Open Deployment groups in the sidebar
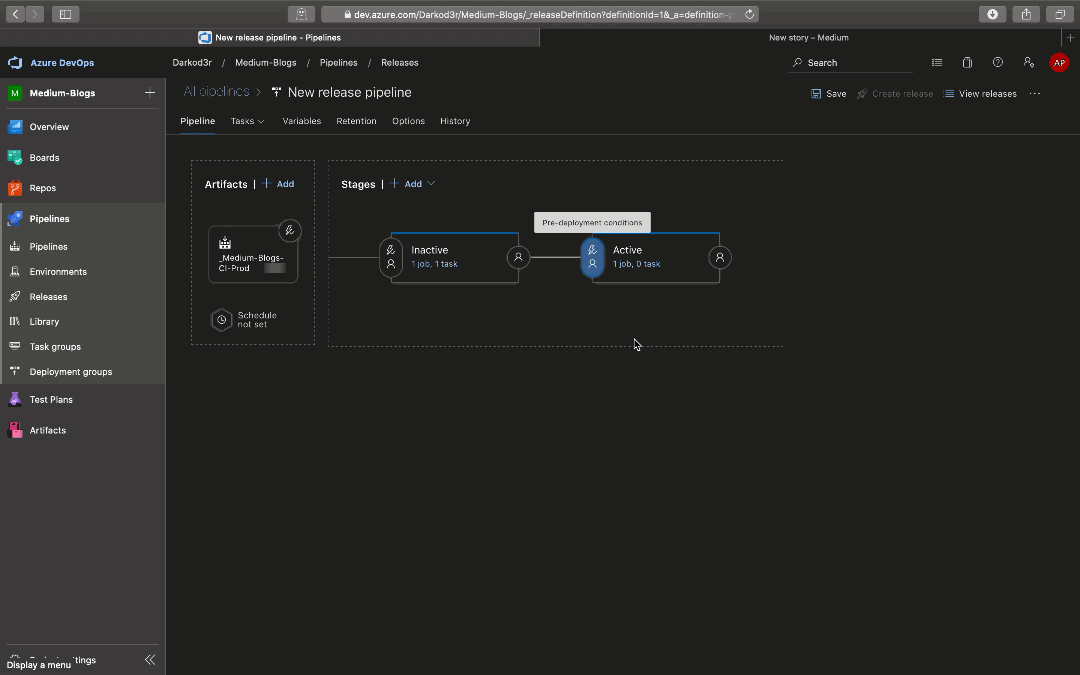 pos(70,372)
